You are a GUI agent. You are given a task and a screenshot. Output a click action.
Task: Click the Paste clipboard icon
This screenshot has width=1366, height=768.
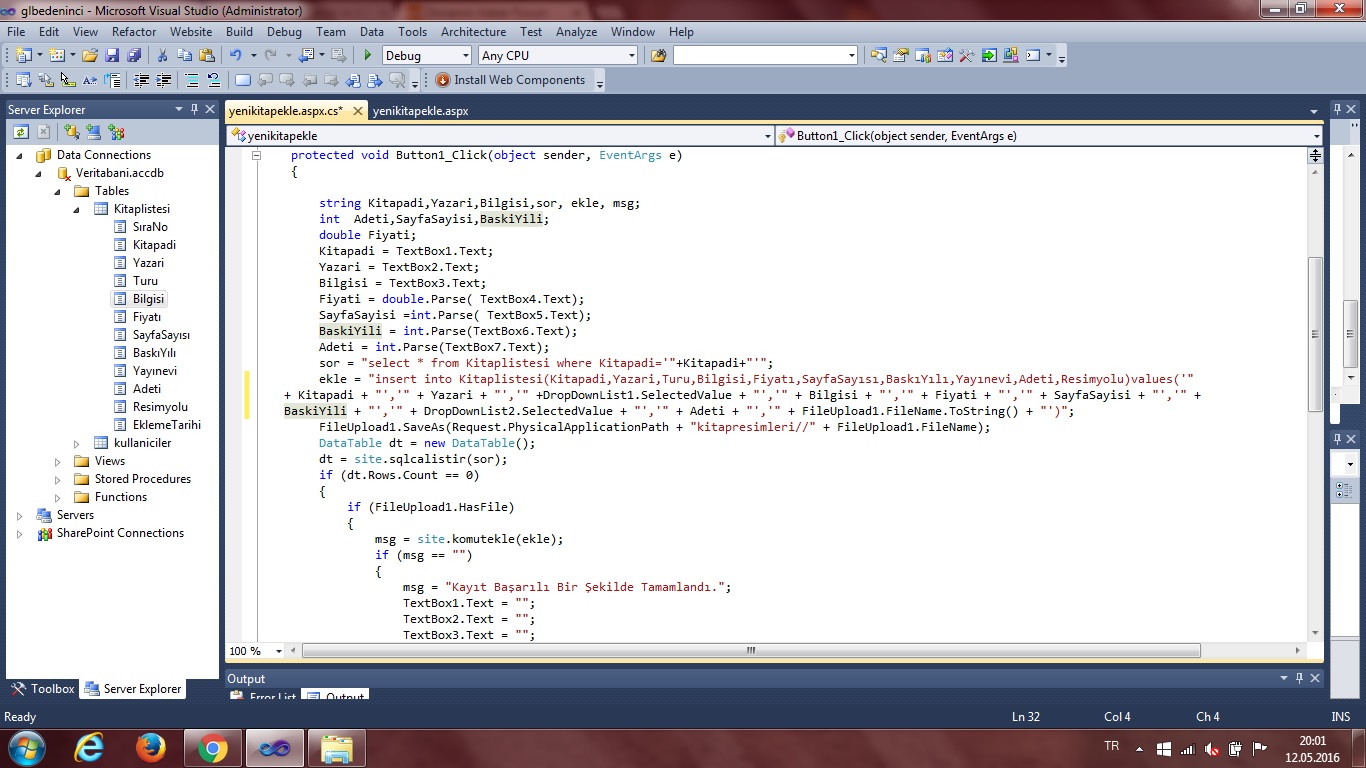[207, 55]
